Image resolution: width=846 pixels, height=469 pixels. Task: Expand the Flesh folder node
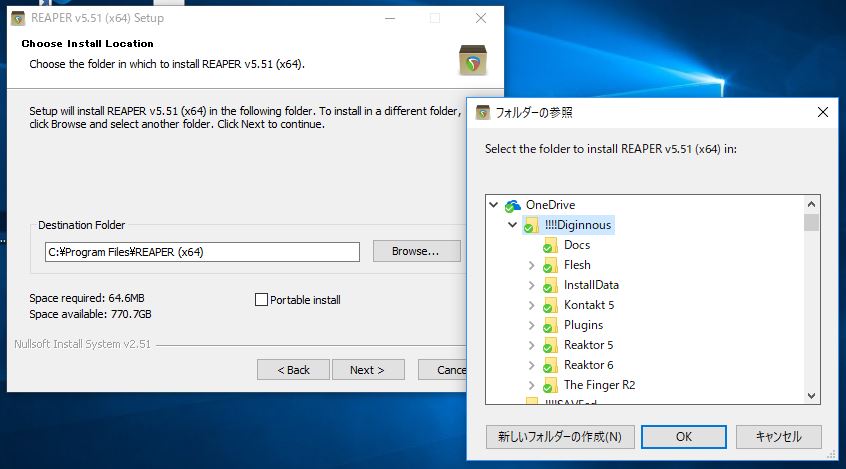pyautogui.click(x=531, y=265)
